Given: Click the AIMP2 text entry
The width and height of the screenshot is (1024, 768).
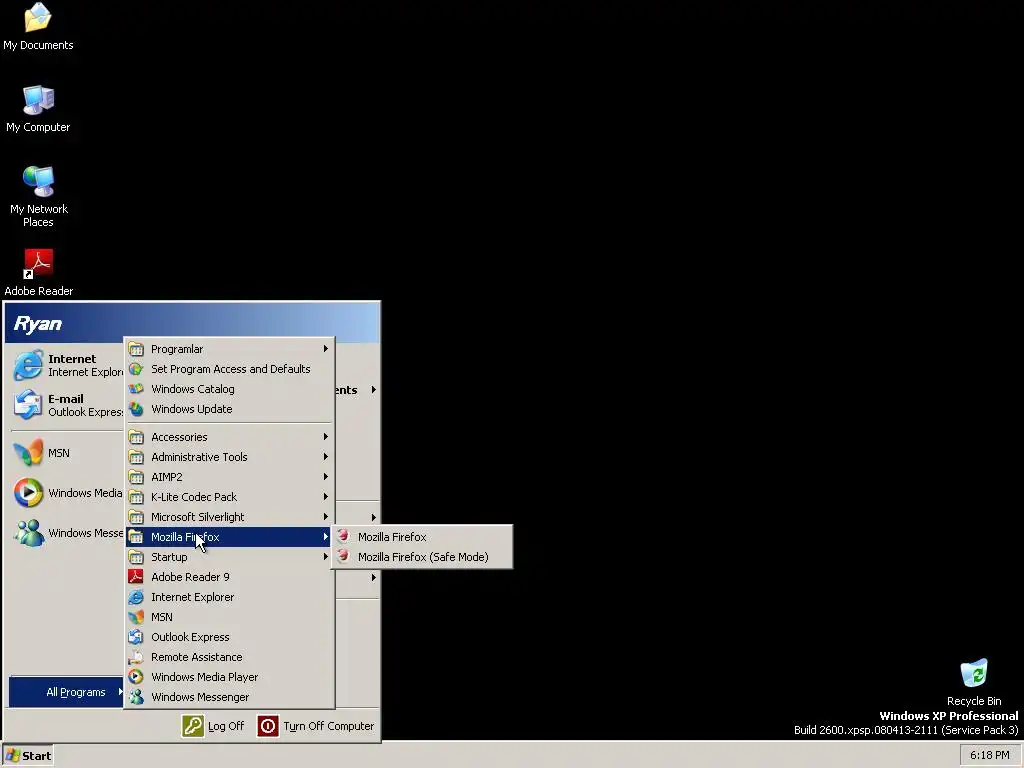Looking at the screenshot, I should [167, 477].
